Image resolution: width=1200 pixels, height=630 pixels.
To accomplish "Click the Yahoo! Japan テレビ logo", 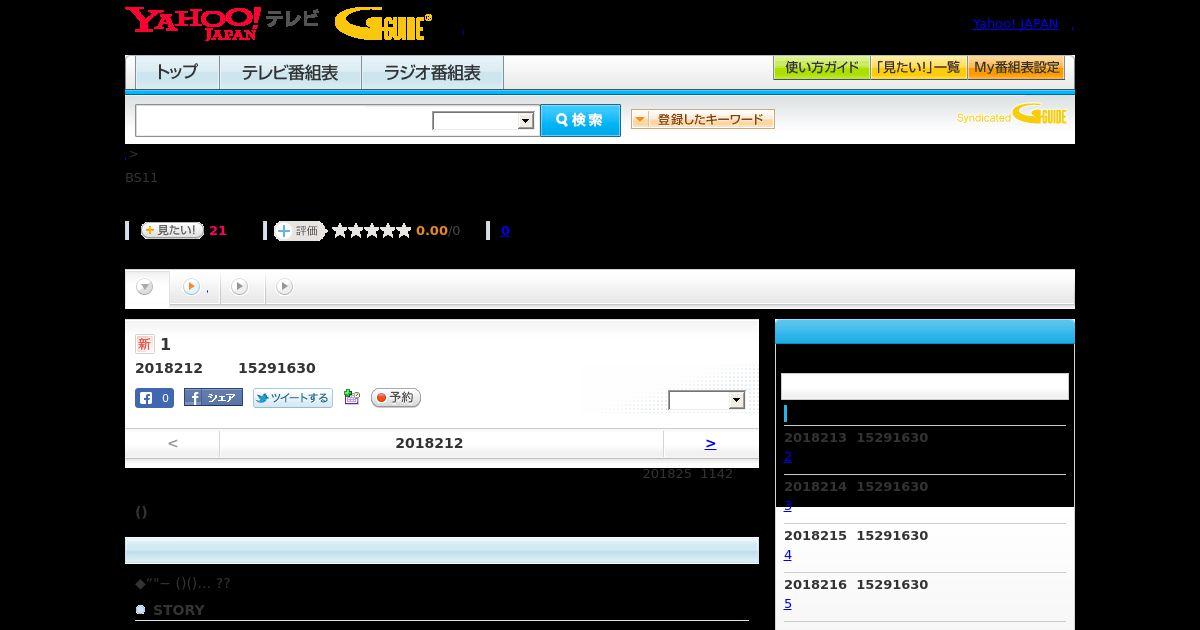I will [x=222, y=23].
